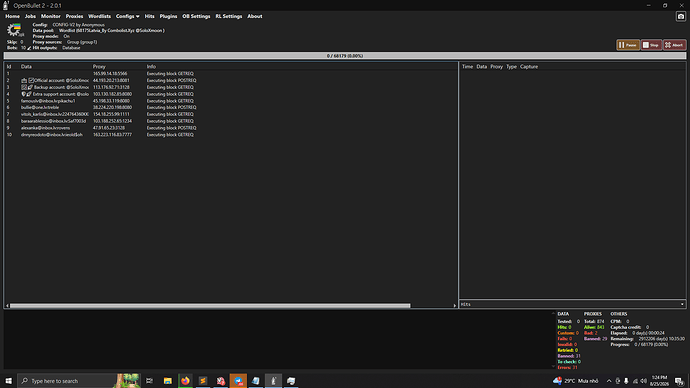This screenshot has width=690, height=388.
Task: Click the log panel scroll up arrow
Action: 553,314
